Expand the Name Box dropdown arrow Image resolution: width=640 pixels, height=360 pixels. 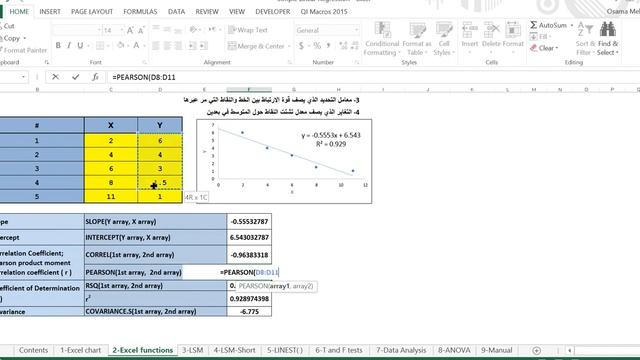(x=23, y=77)
